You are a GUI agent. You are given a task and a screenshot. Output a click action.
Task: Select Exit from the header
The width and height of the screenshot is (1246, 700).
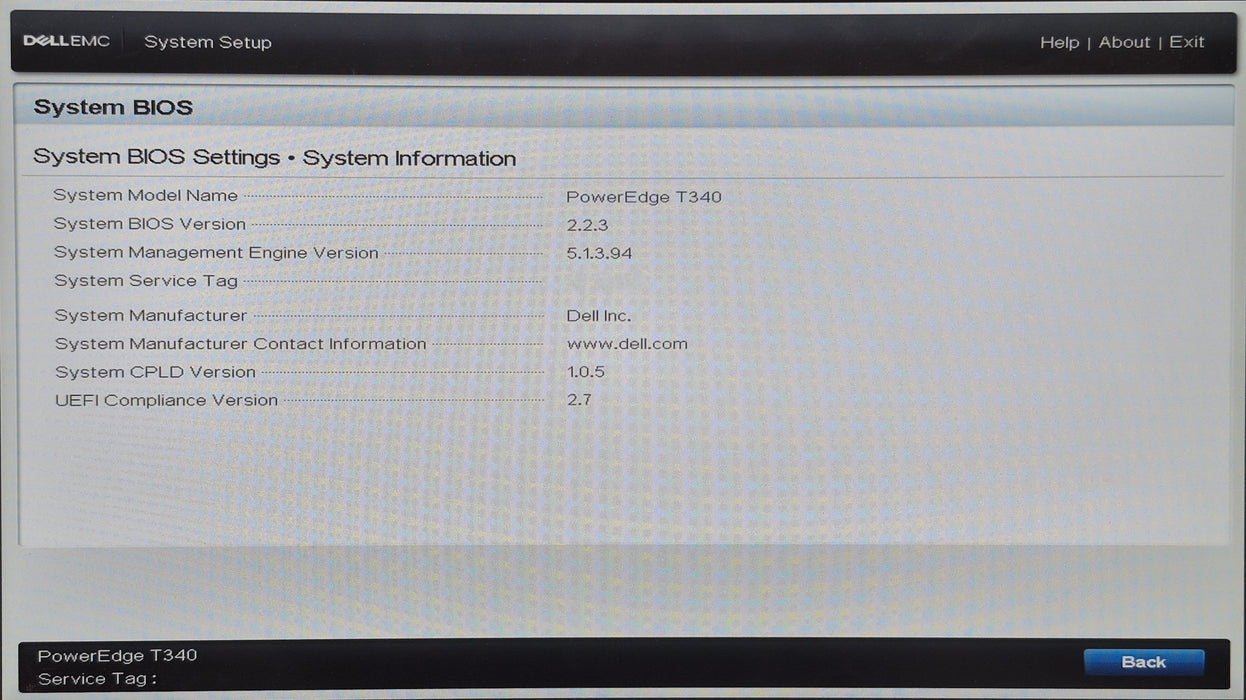[x=1187, y=42]
